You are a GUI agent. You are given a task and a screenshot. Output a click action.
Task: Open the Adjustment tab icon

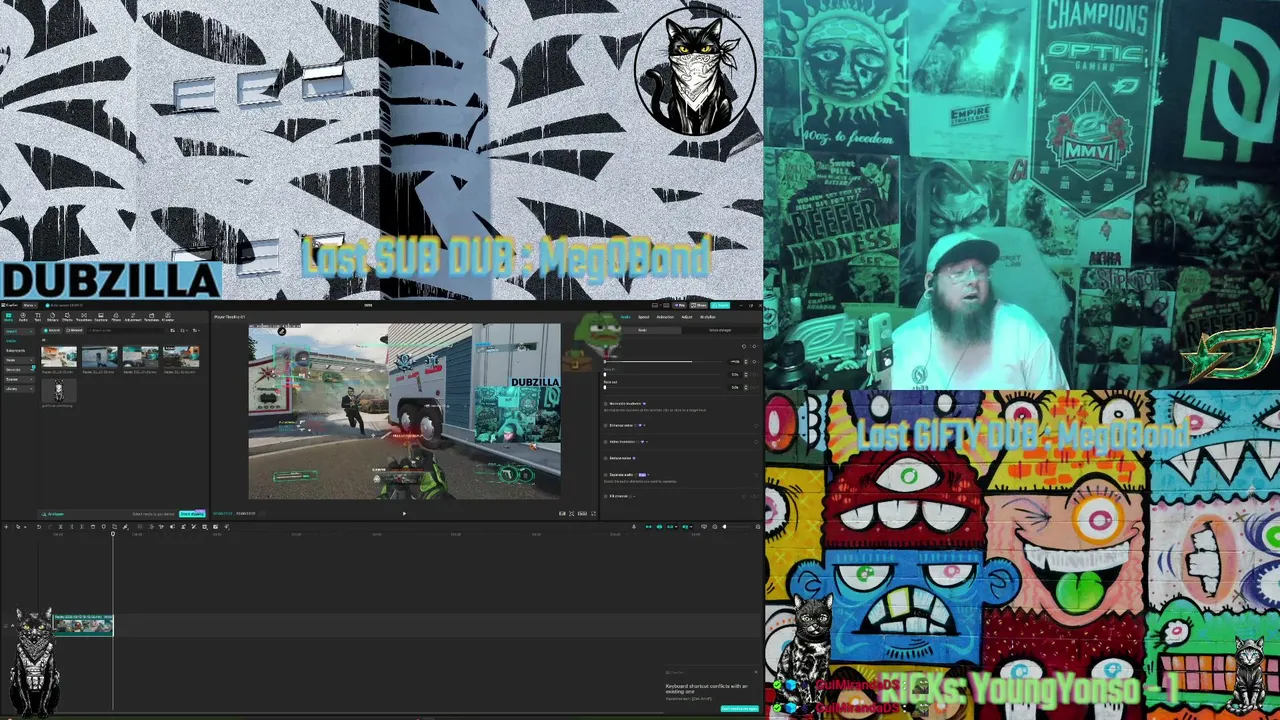pyautogui.click(x=133, y=317)
